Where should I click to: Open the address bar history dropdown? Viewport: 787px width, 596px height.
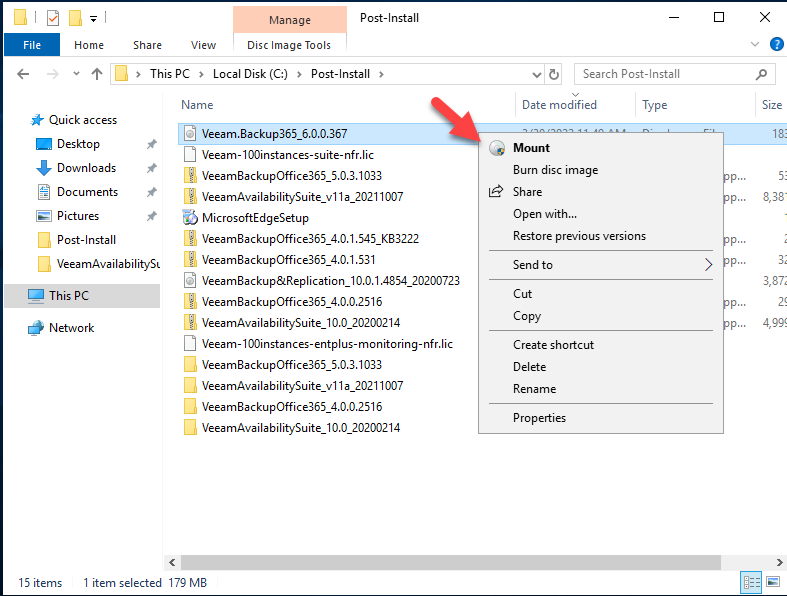[x=537, y=75]
